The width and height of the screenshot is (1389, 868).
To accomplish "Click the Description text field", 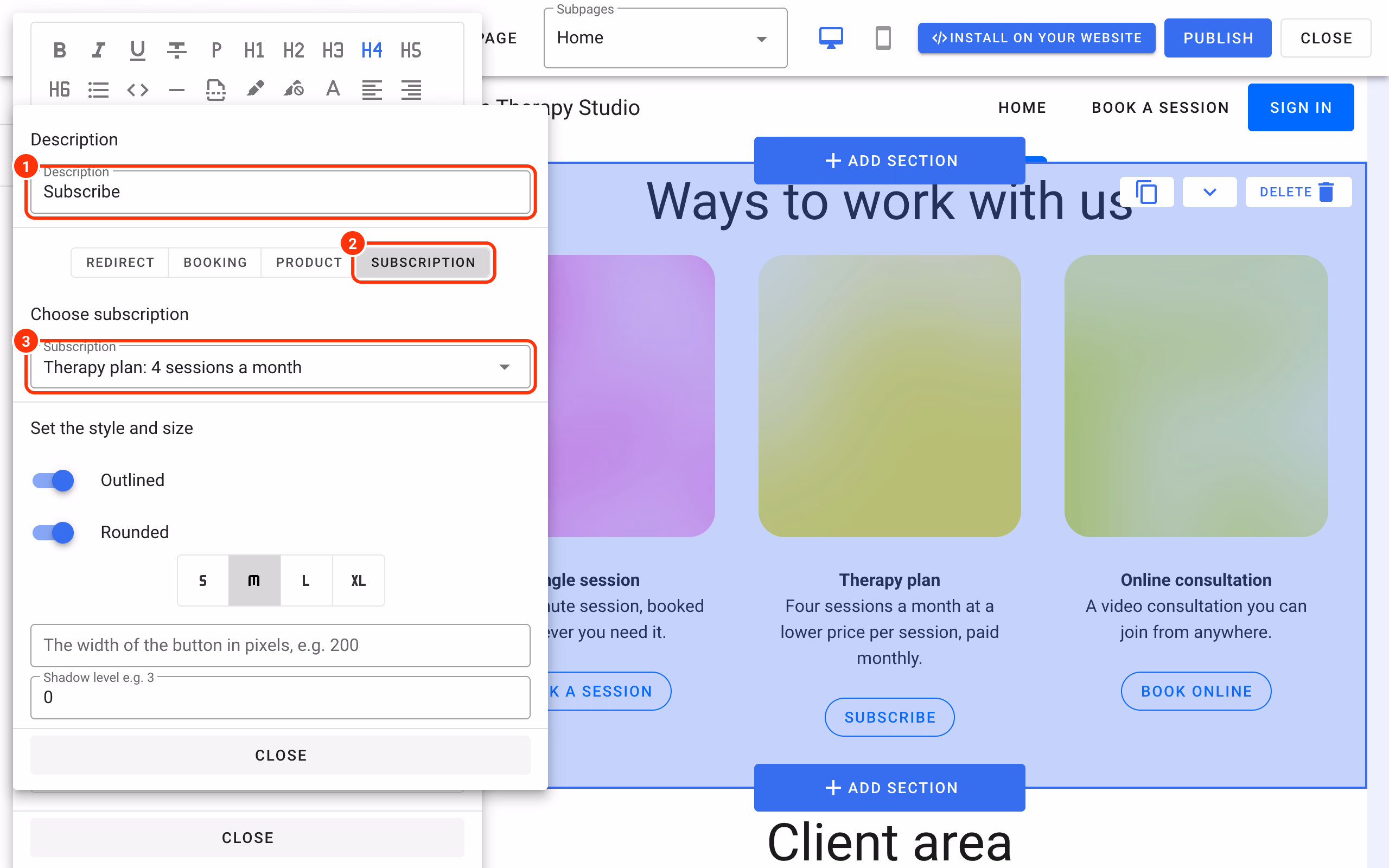I will (280, 192).
